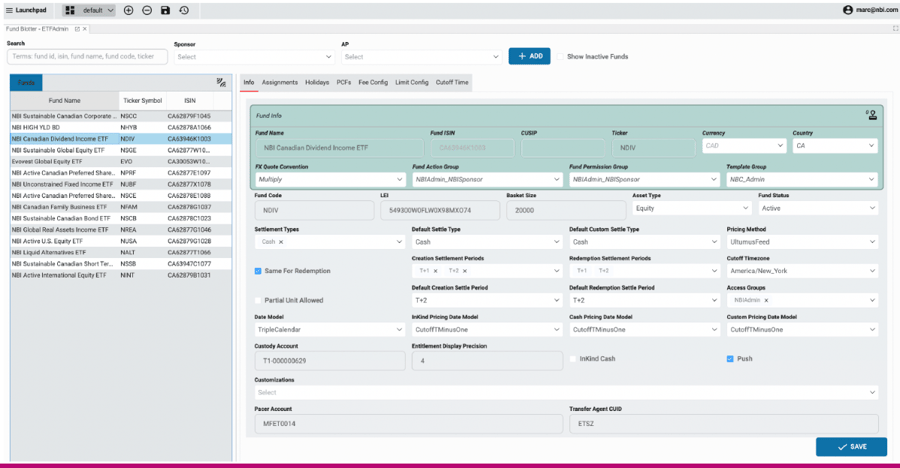Pop out the Fund Blotter tab
The image size is (900, 468).
(x=77, y=29)
